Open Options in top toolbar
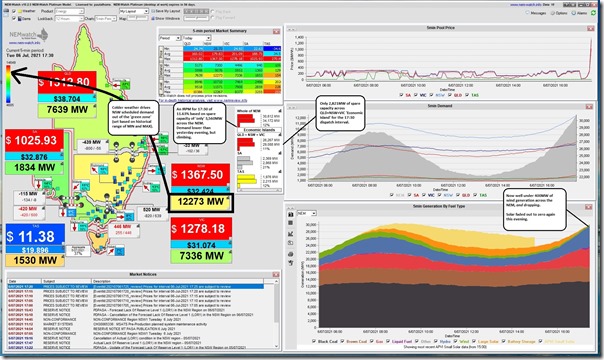604x360 pixels. coord(559,13)
